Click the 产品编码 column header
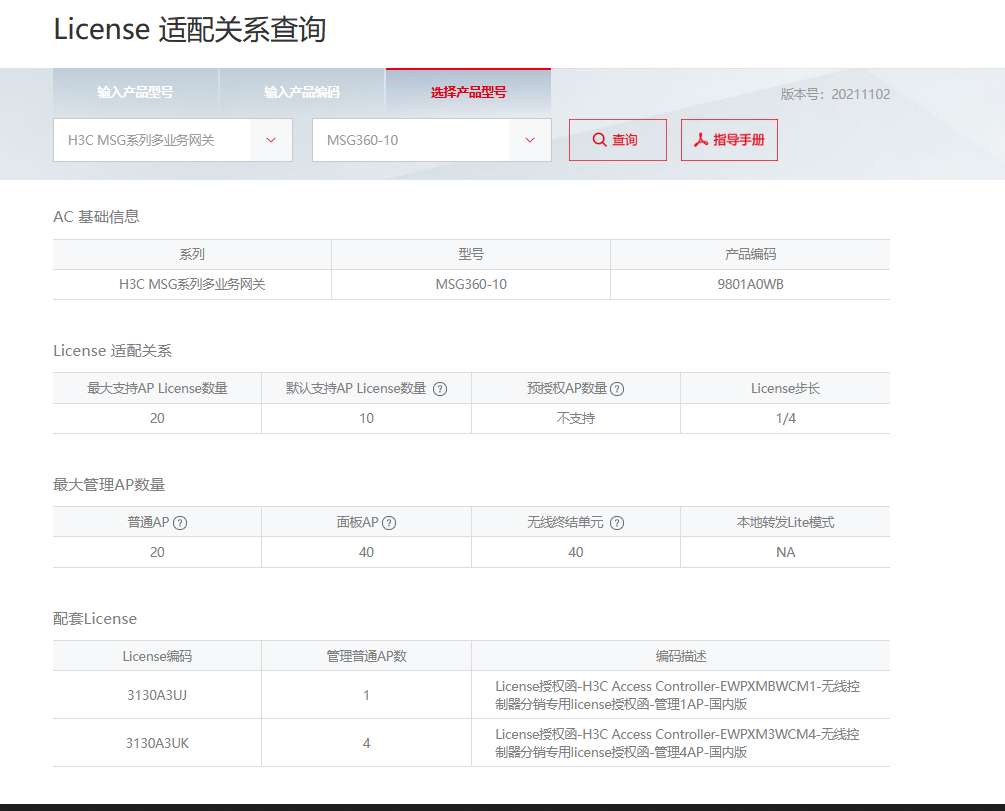This screenshot has width=1005, height=811. point(751,255)
